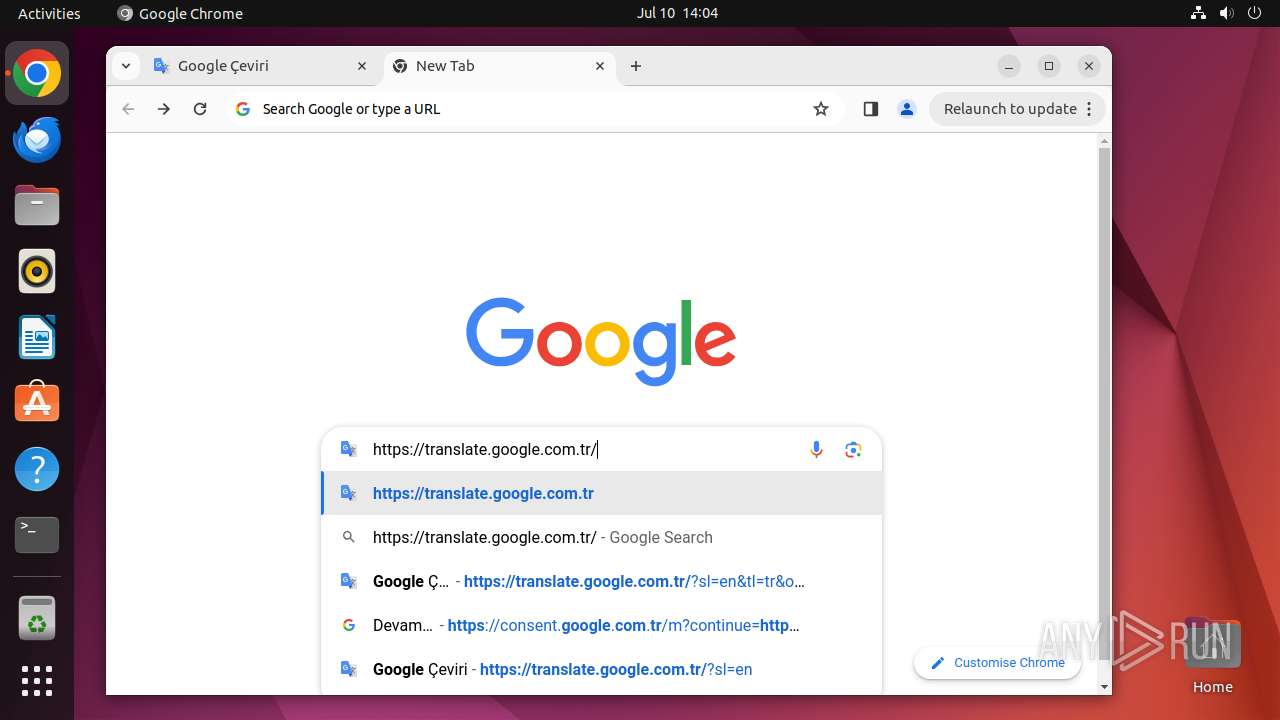The image size is (1280, 720).
Task: Toggle the Chrome side panel
Action: pos(870,109)
